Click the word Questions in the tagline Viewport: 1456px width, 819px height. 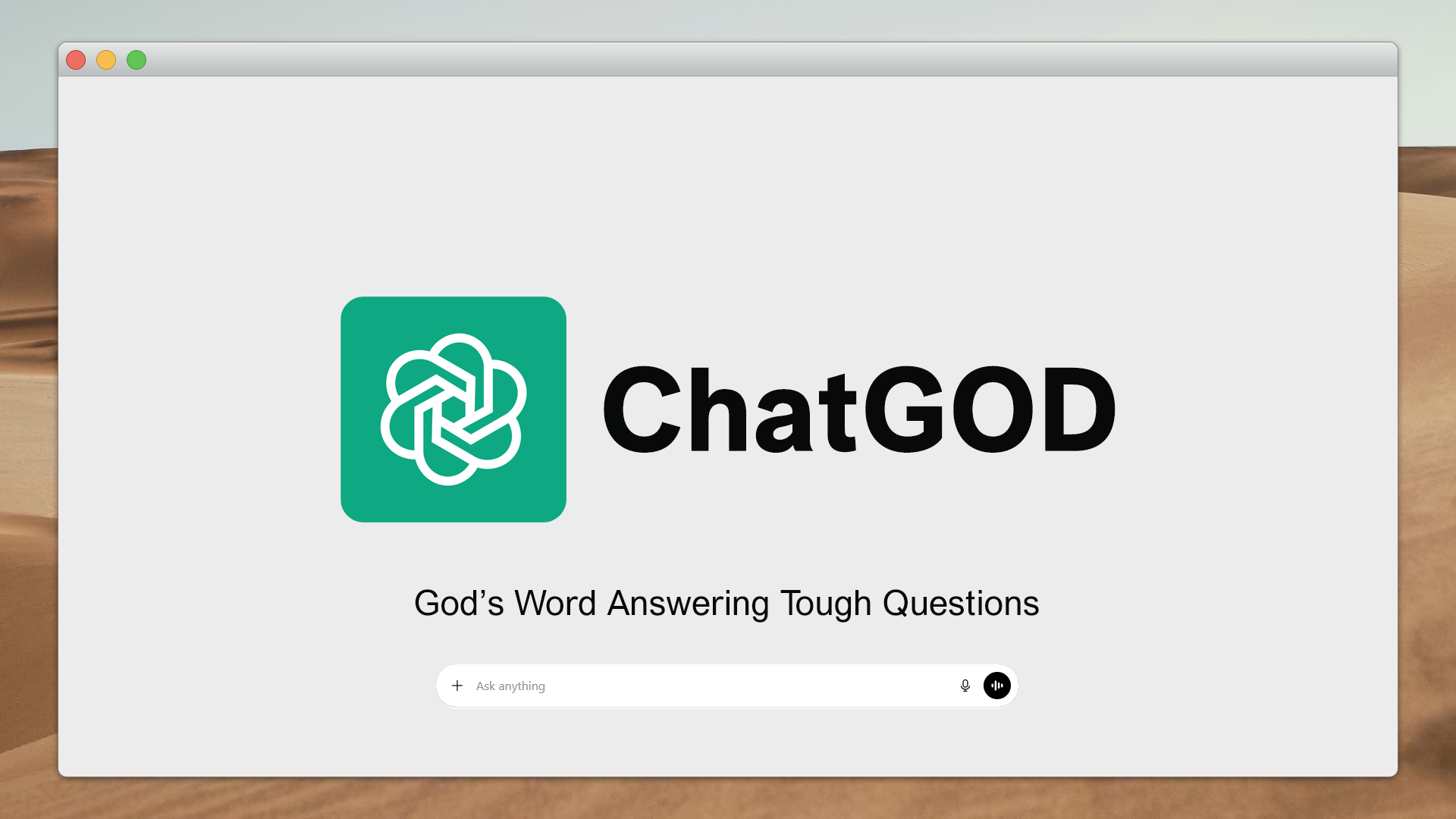point(960,604)
